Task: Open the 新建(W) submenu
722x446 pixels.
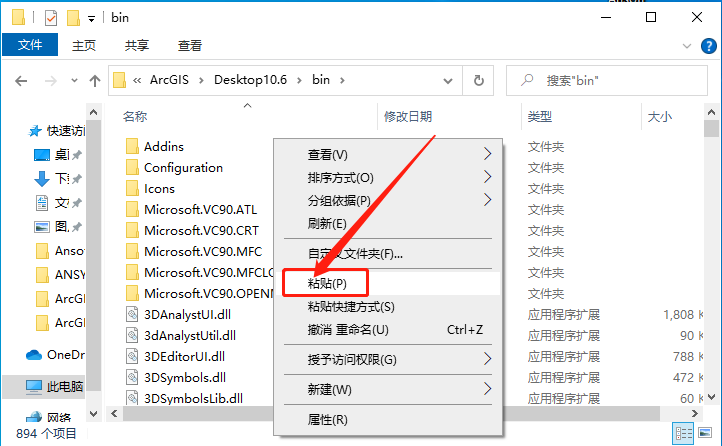Action: point(388,389)
